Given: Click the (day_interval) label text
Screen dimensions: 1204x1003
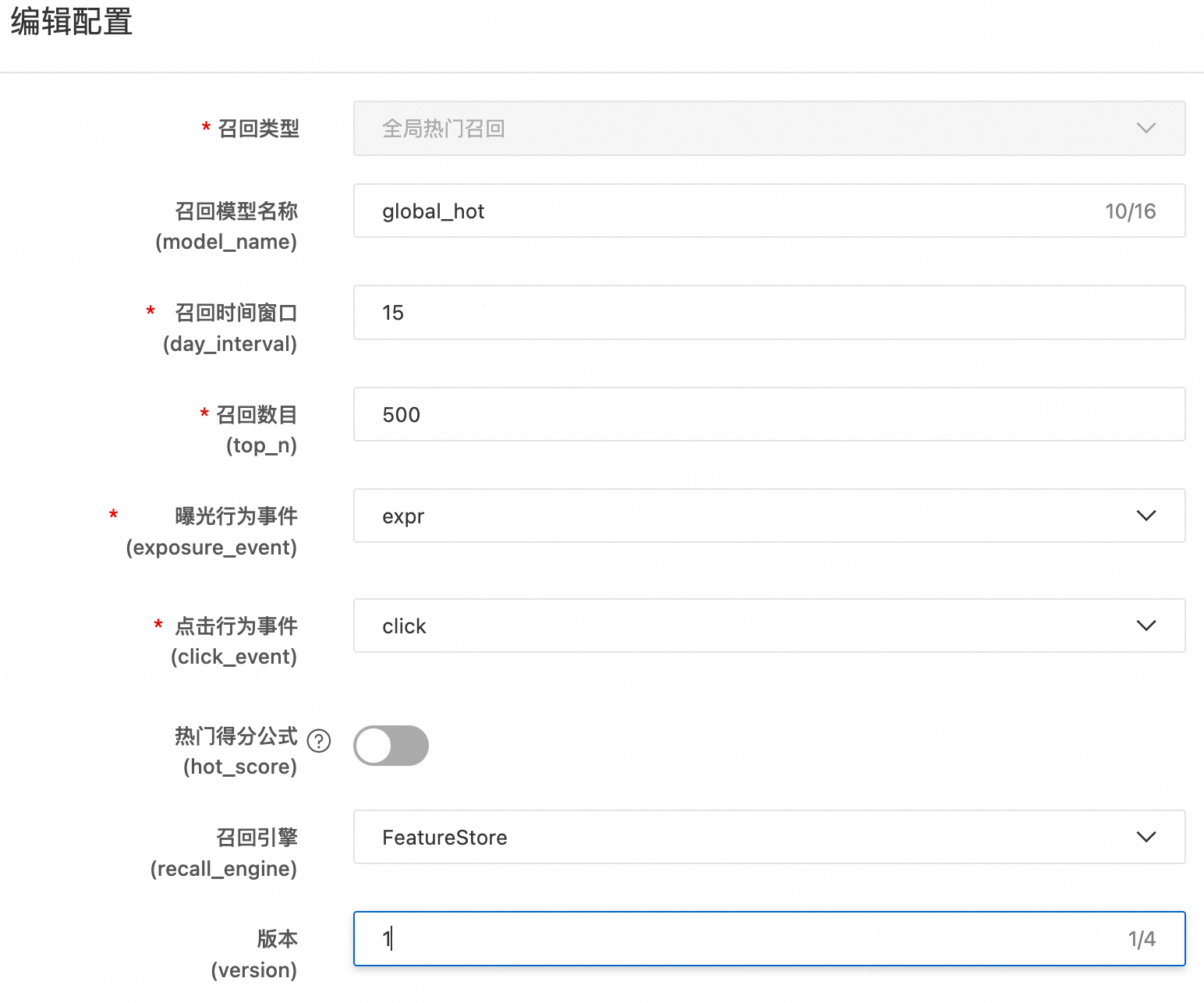Looking at the screenshot, I should coord(230,344).
